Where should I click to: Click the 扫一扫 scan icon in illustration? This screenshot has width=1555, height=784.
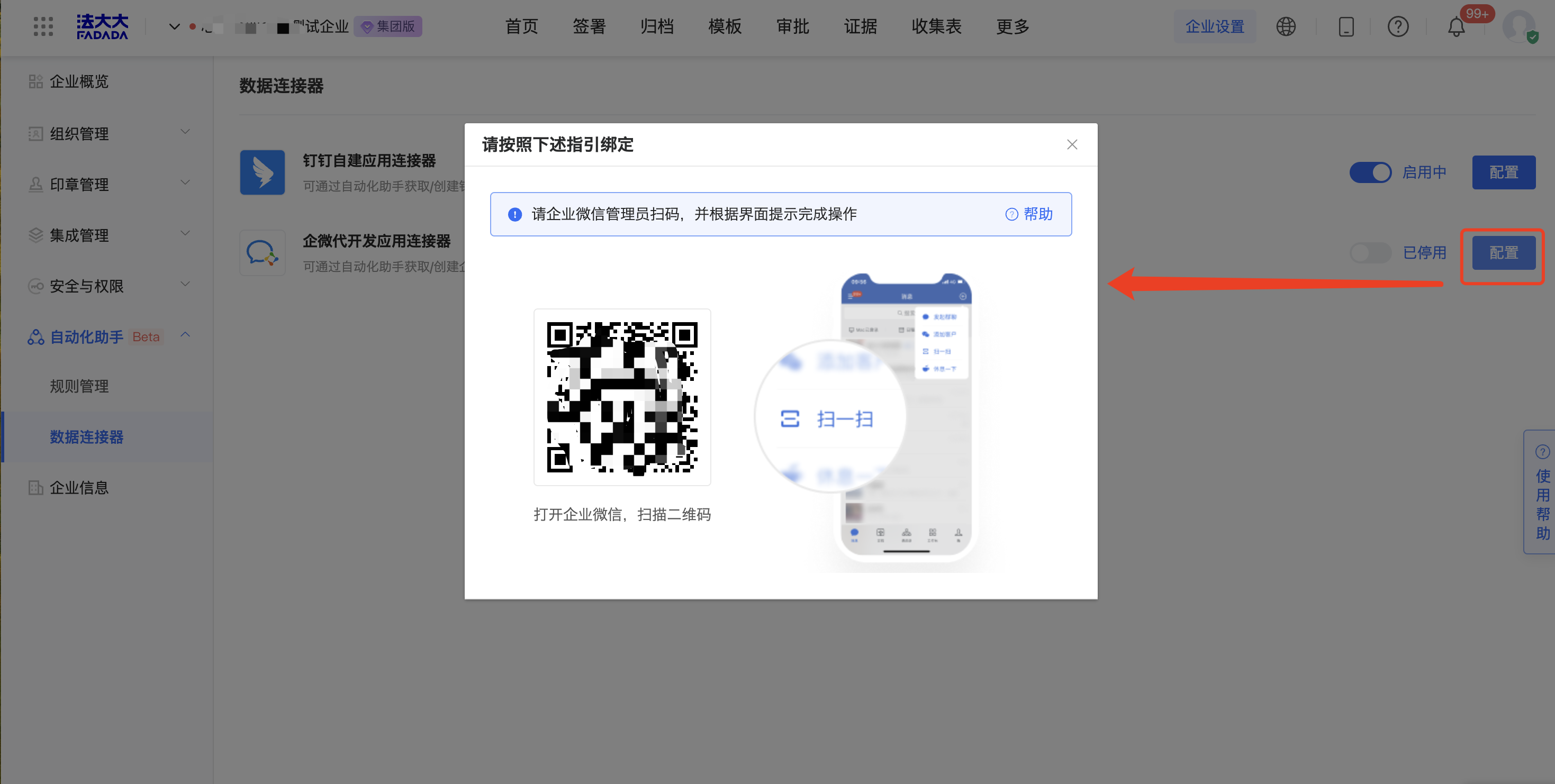coord(790,419)
